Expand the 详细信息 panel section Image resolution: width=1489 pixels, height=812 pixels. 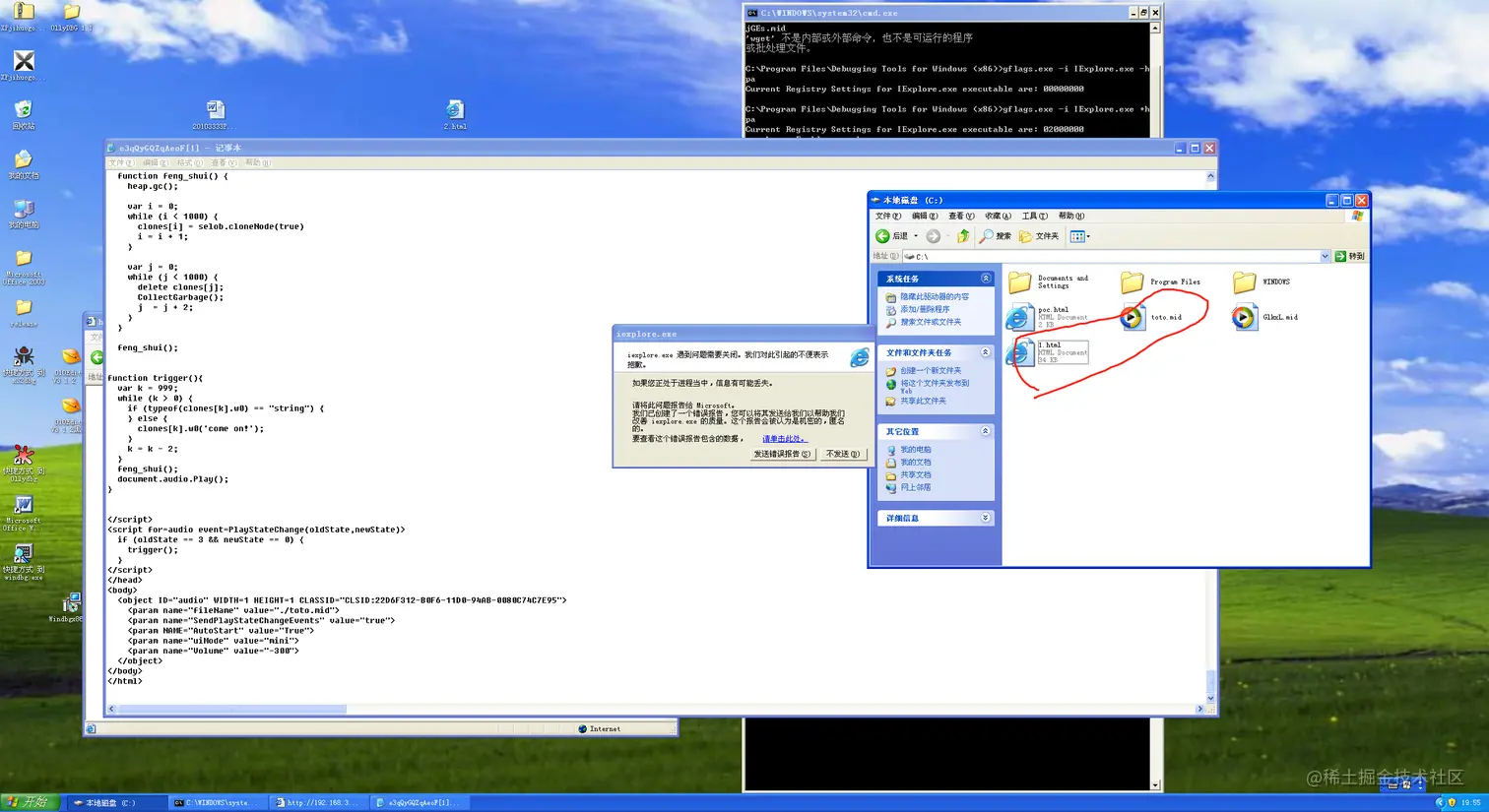click(985, 518)
